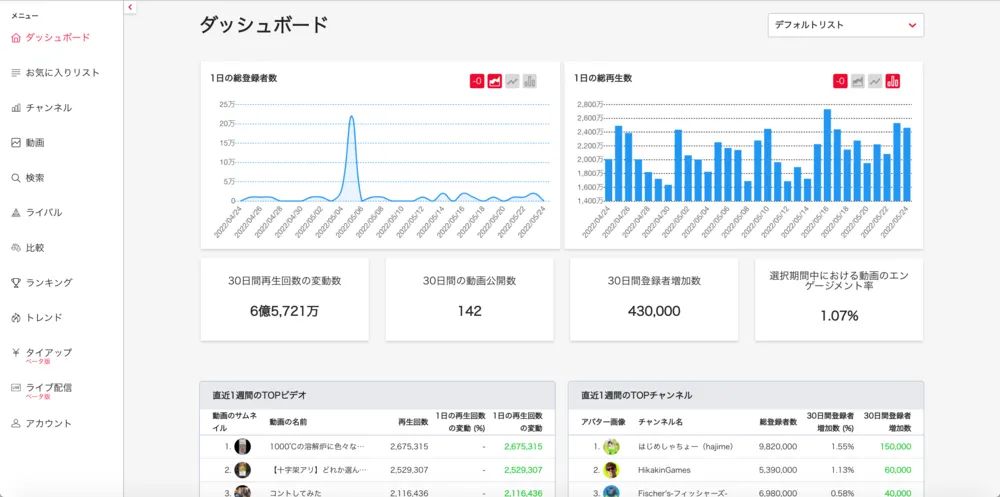
Task: Click the ダッシュボード home icon
Action: click(x=16, y=38)
